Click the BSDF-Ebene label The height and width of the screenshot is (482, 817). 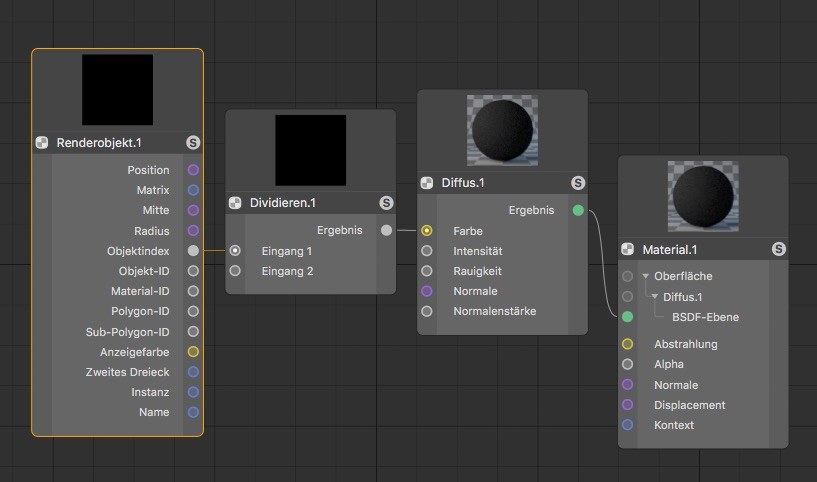705,317
